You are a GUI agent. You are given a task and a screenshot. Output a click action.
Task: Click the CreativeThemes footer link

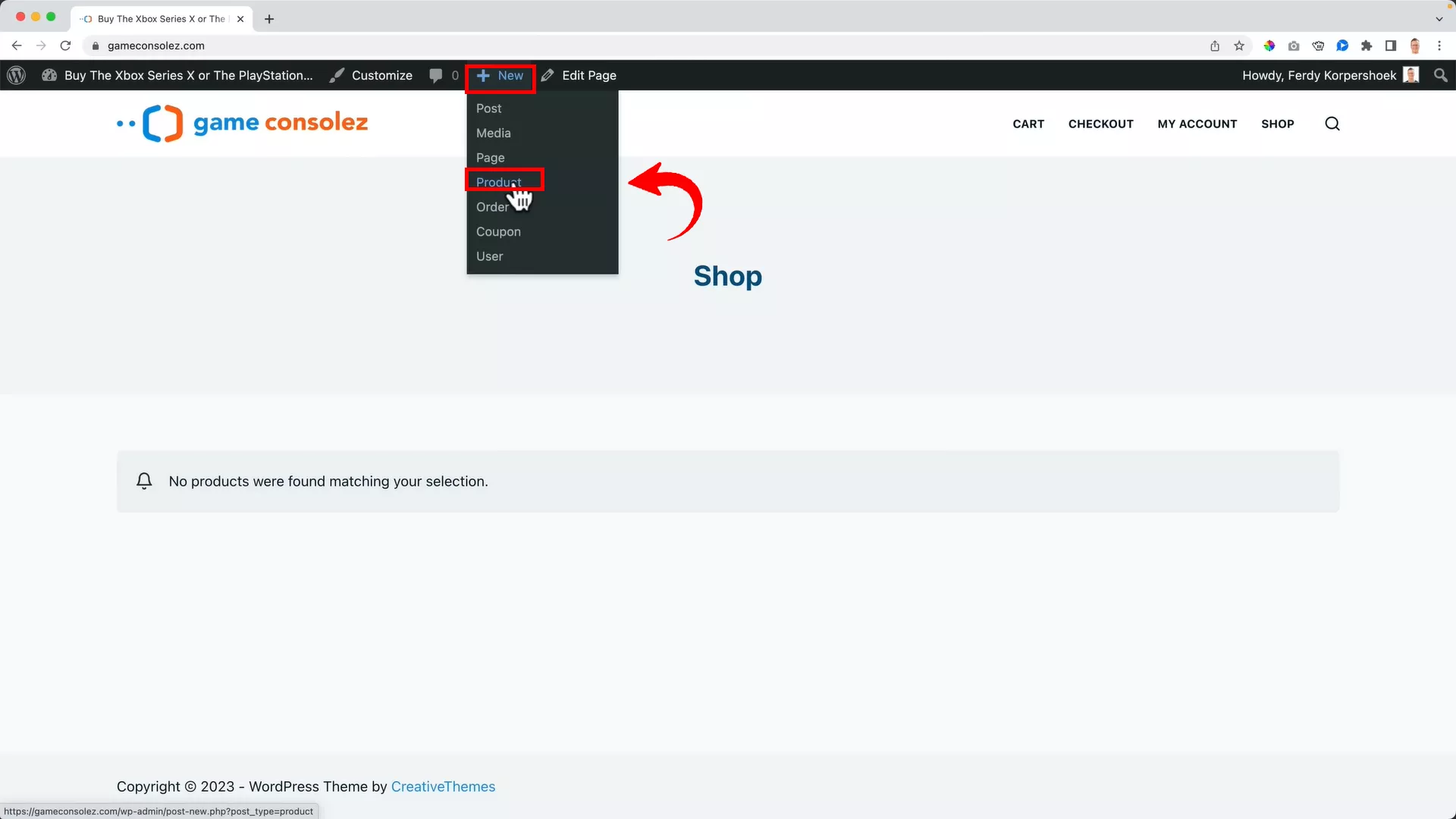point(443,786)
